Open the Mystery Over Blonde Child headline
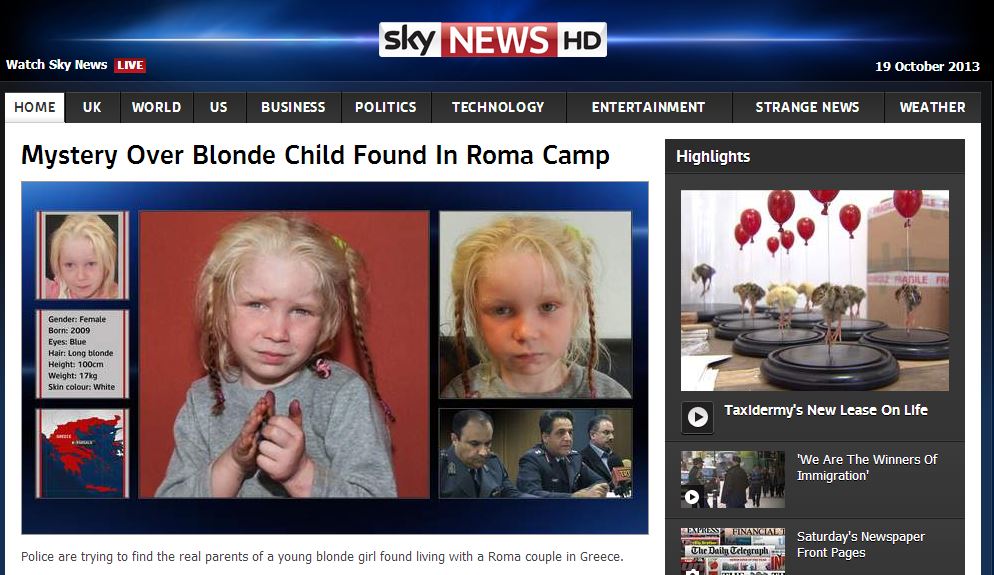Viewport: 994px width, 575px height. coord(315,155)
